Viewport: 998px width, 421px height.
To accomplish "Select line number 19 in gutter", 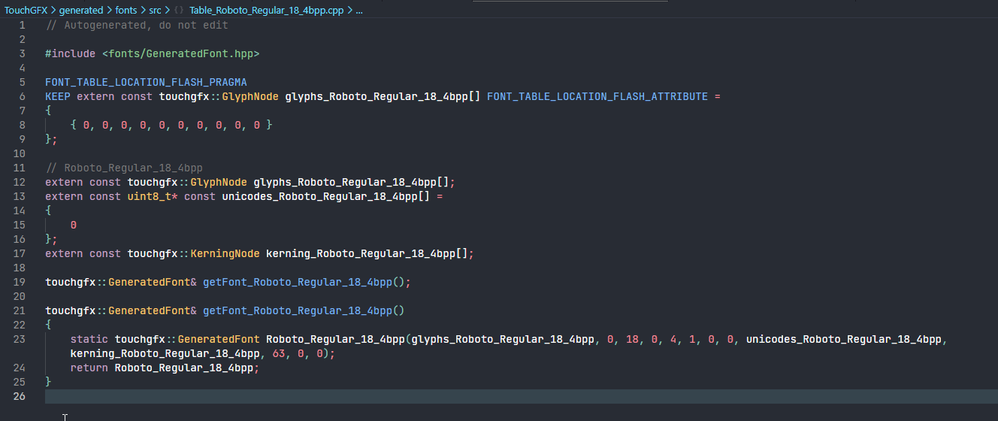I will tap(20, 282).
